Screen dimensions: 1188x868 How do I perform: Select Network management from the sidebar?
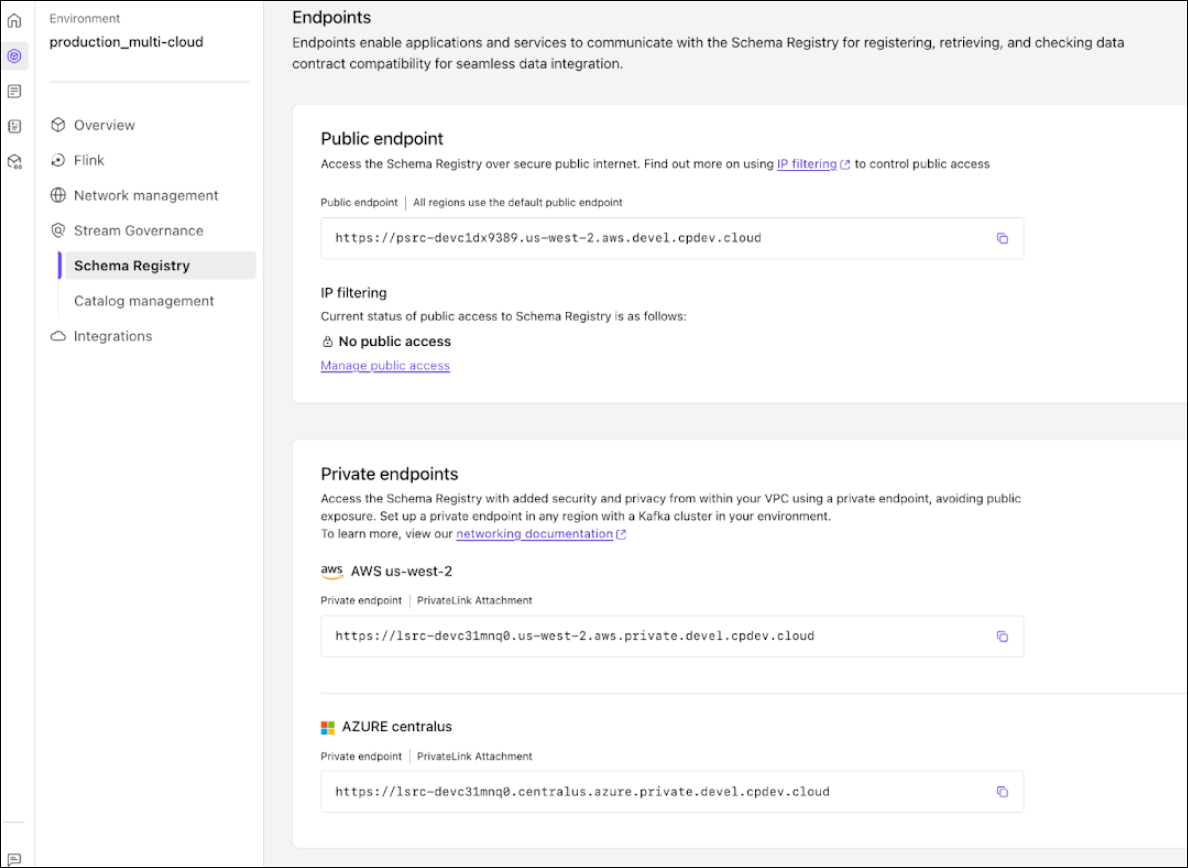coord(145,195)
